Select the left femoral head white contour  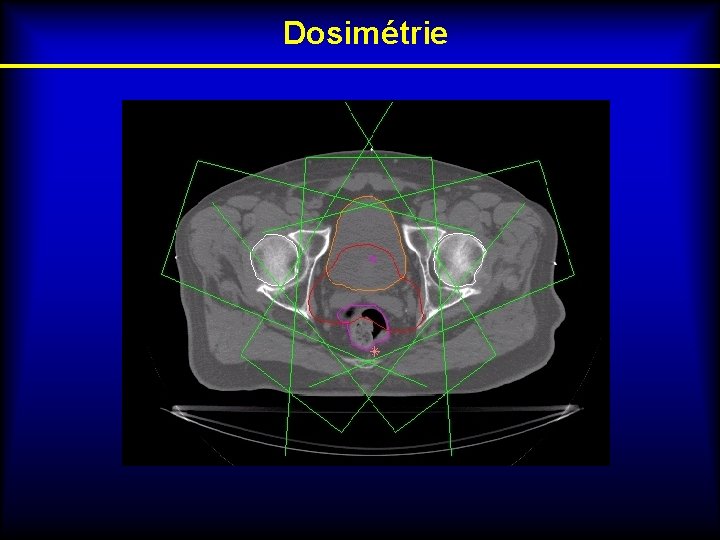[x=275, y=258]
